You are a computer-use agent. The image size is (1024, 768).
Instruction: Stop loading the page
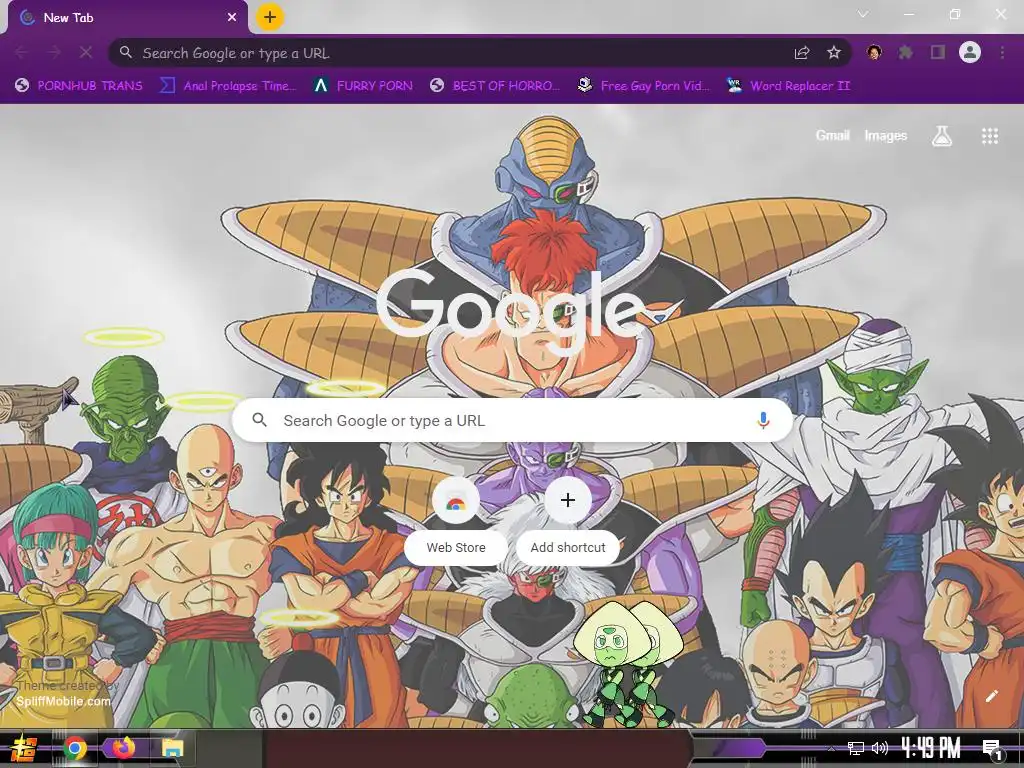pos(86,52)
